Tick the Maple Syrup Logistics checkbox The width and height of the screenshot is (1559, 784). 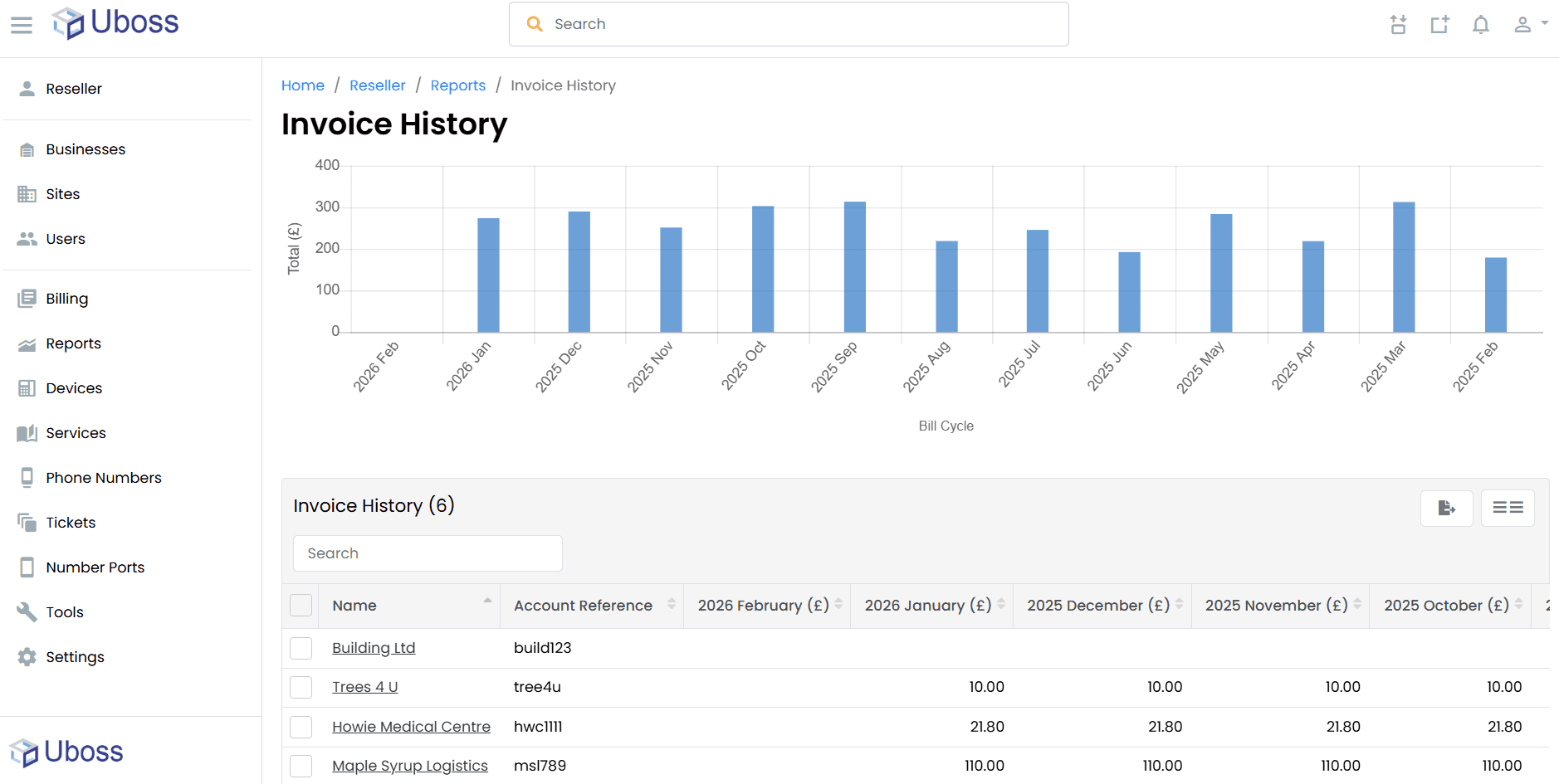301,766
